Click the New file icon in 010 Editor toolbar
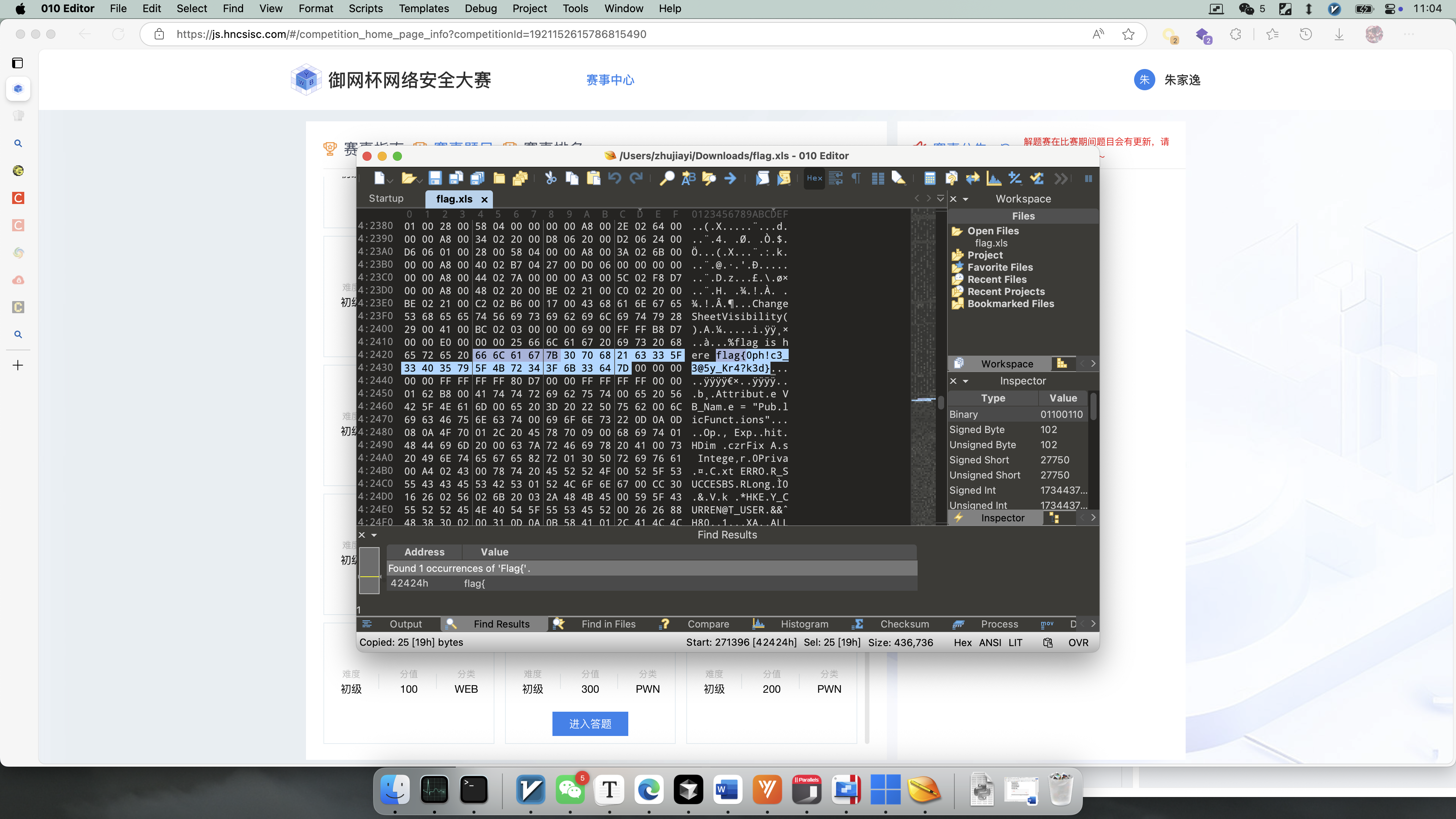 point(379,179)
